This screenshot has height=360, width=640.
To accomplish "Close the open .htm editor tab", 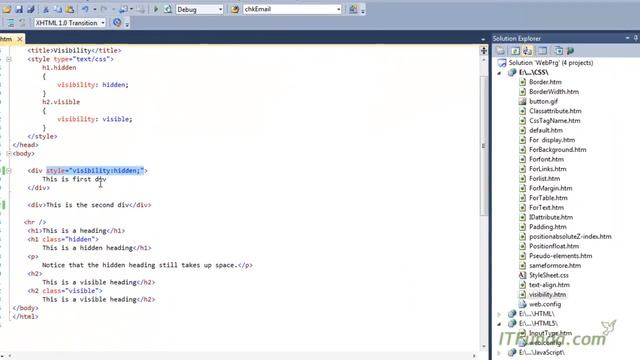I will click(20, 39).
